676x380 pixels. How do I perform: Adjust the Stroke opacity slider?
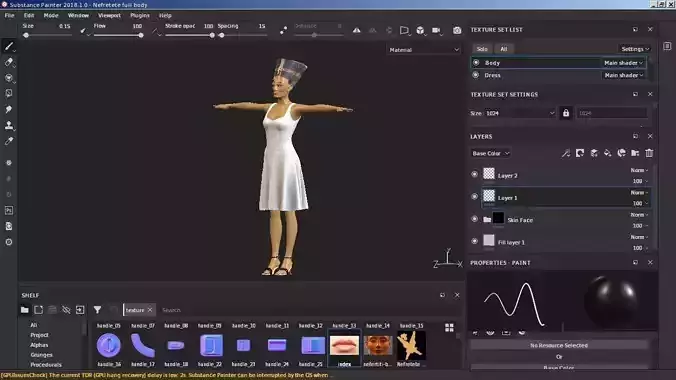[190, 35]
